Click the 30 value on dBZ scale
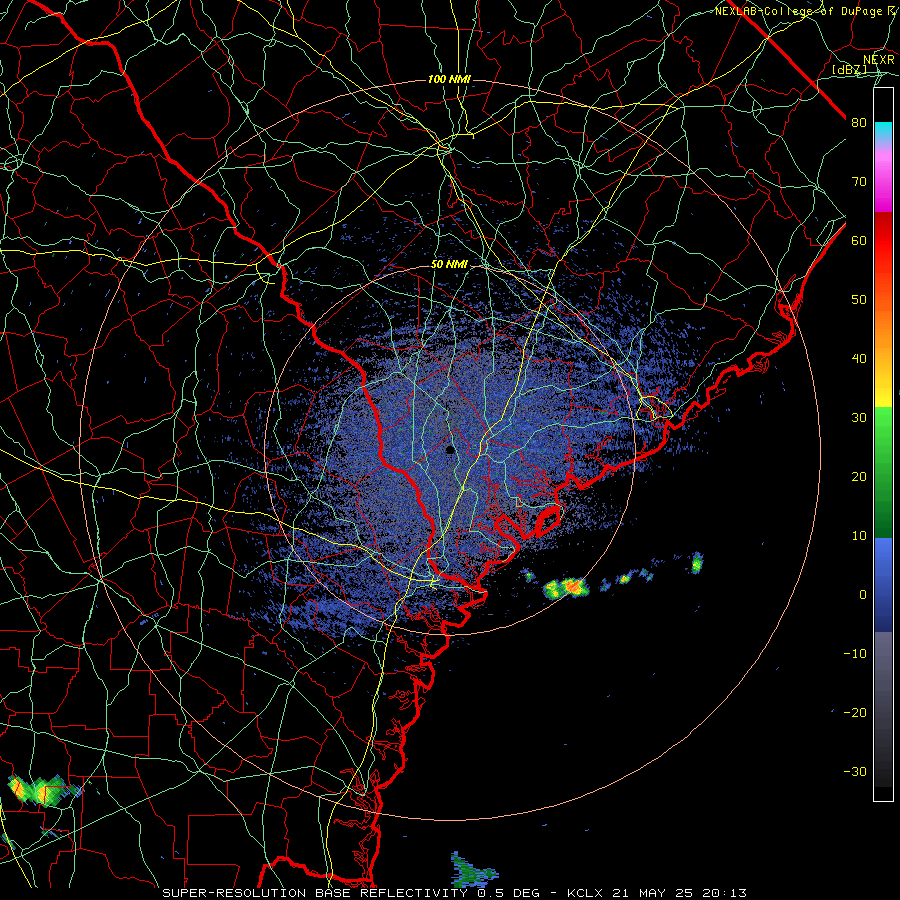Viewport: 900px width, 900px height. point(859,418)
